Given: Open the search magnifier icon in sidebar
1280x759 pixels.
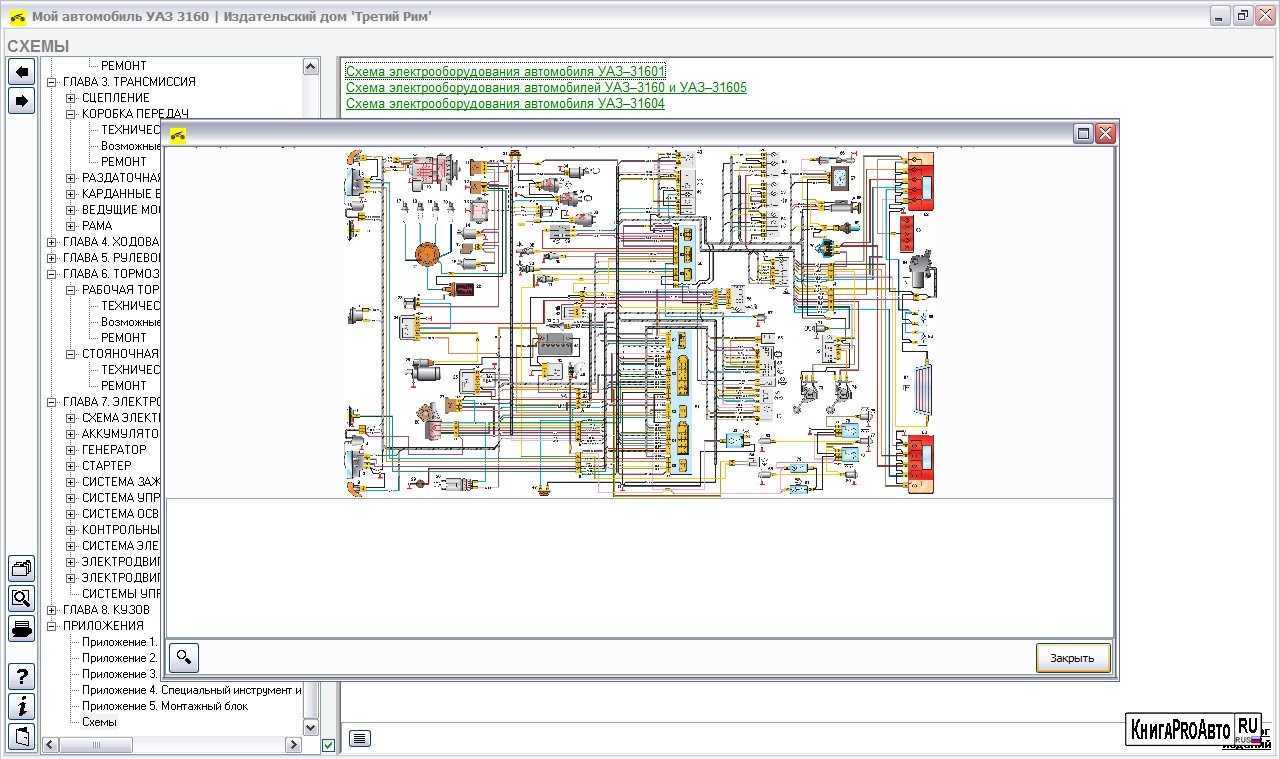Looking at the screenshot, I should pyautogui.click(x=21, y=598).
